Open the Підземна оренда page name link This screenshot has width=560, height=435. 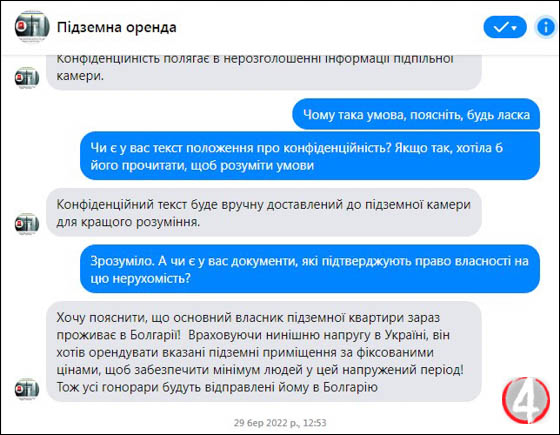click(x=116, y=28)
